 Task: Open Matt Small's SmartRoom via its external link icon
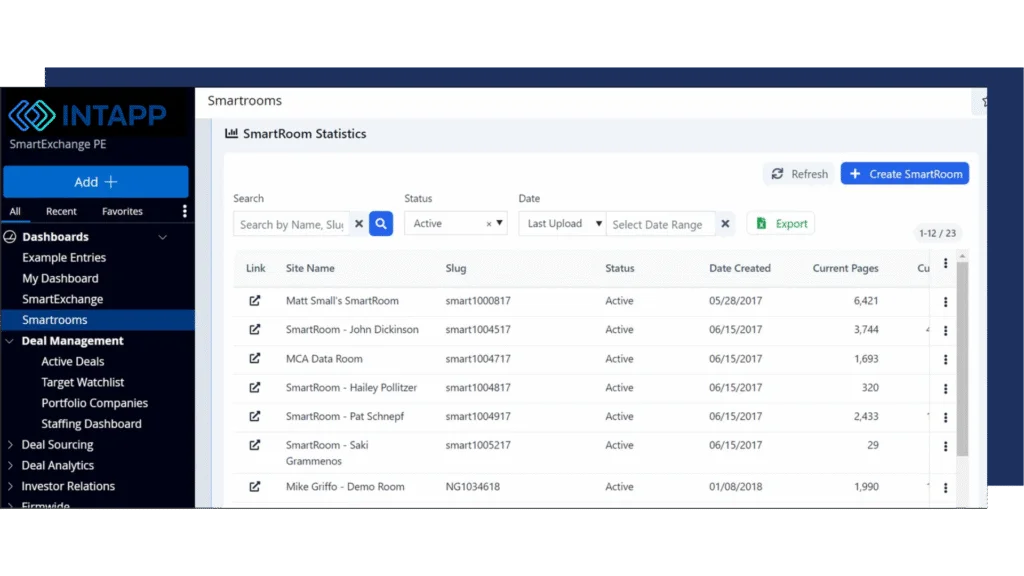pyautogui.click(x=256, y=300)
